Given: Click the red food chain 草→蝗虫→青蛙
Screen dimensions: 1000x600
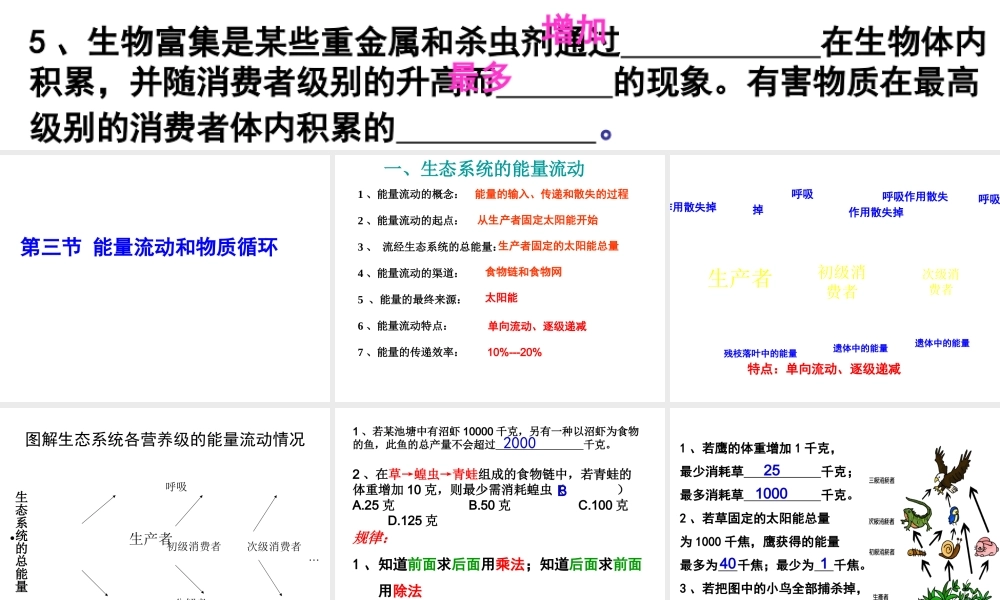Looking at the screenshot, I should point(433,474).
